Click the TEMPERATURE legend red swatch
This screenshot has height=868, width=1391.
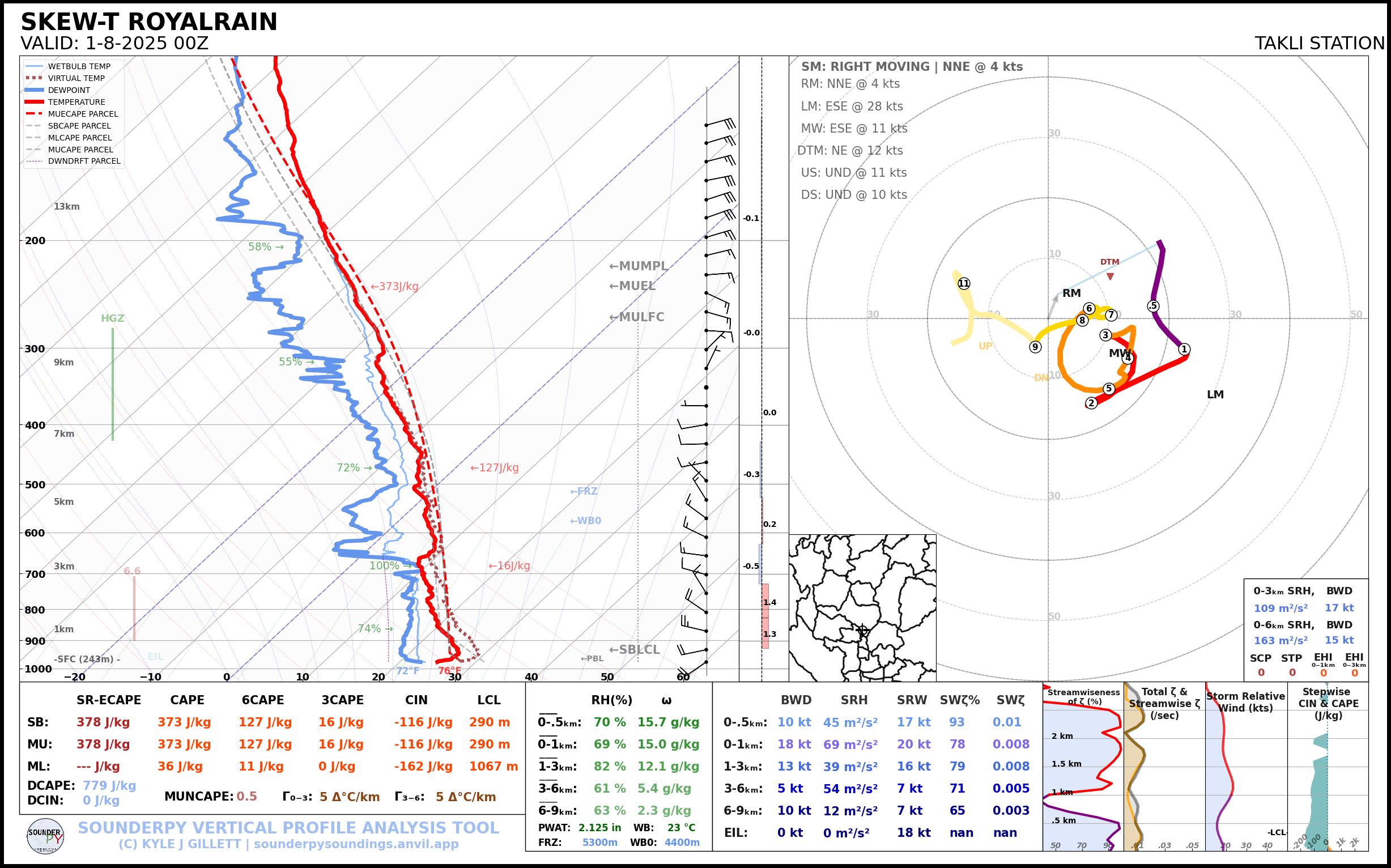click(35, 102)
